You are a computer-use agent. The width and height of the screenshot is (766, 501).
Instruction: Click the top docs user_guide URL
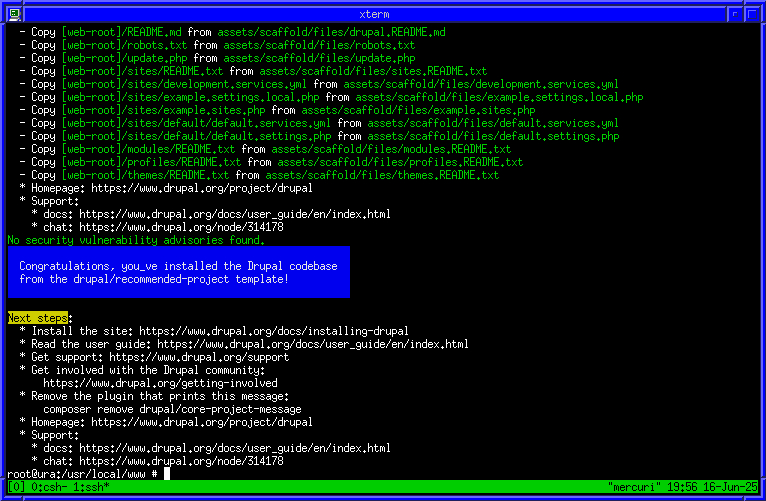pos(234,214)
